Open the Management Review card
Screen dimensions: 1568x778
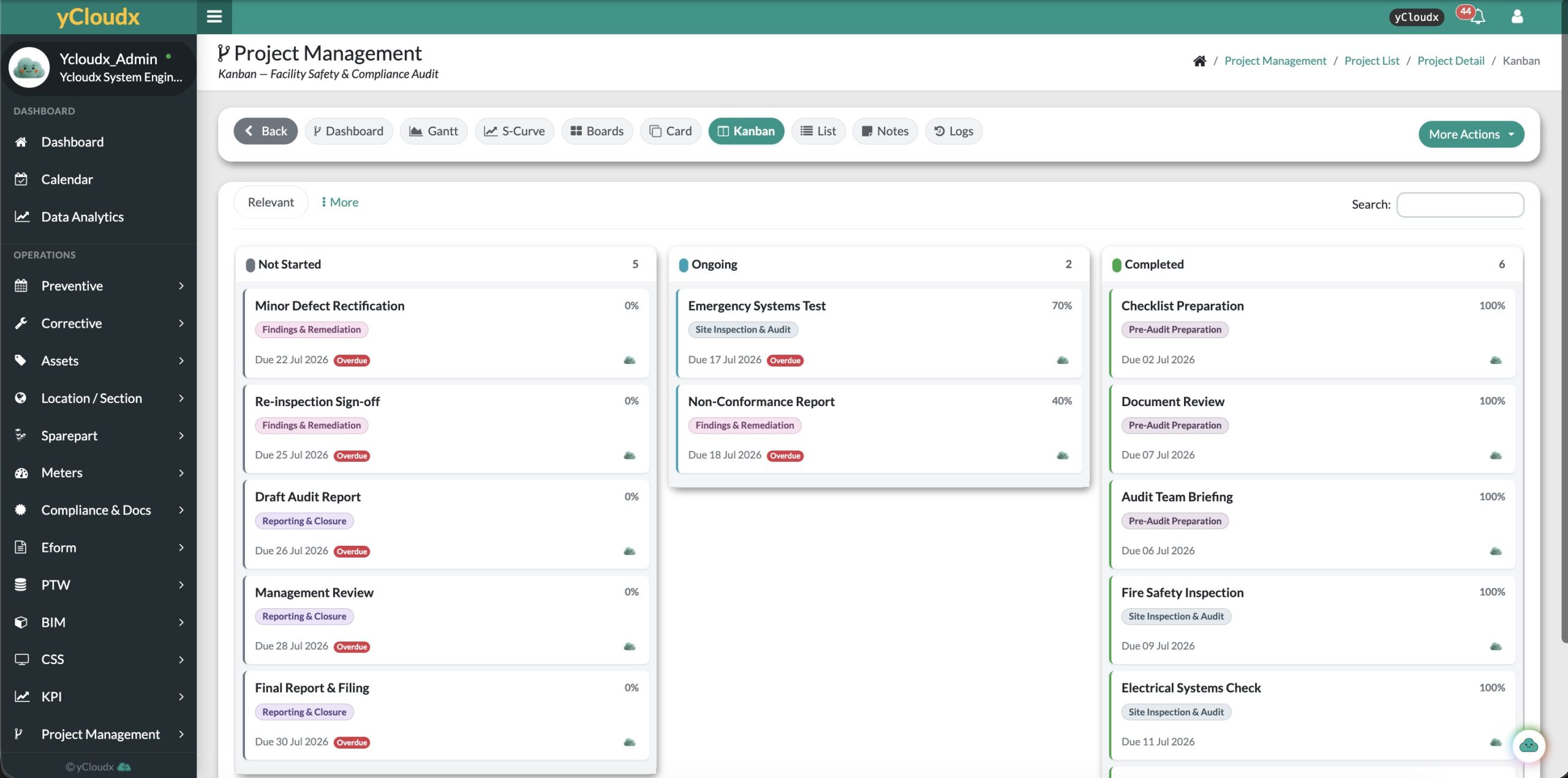(446, 620)
